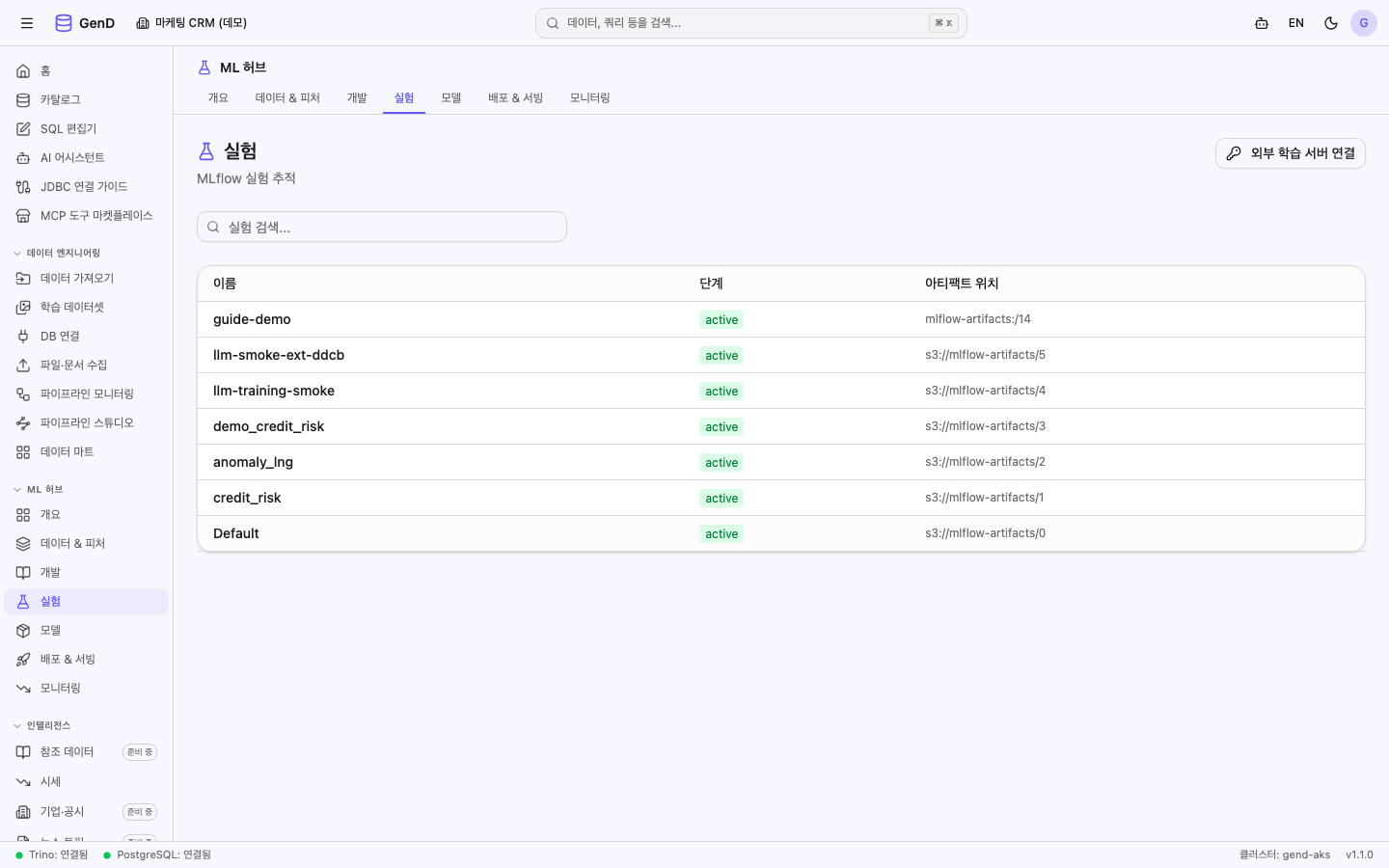
Task: Click 외부 학습 서버 연결 button
Action: pos(1291,153)
